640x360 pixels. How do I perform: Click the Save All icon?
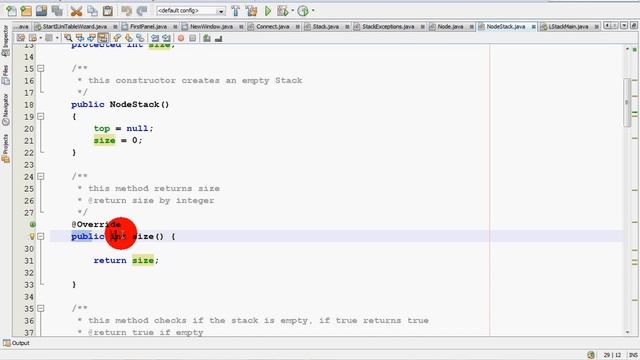point(57,11)
